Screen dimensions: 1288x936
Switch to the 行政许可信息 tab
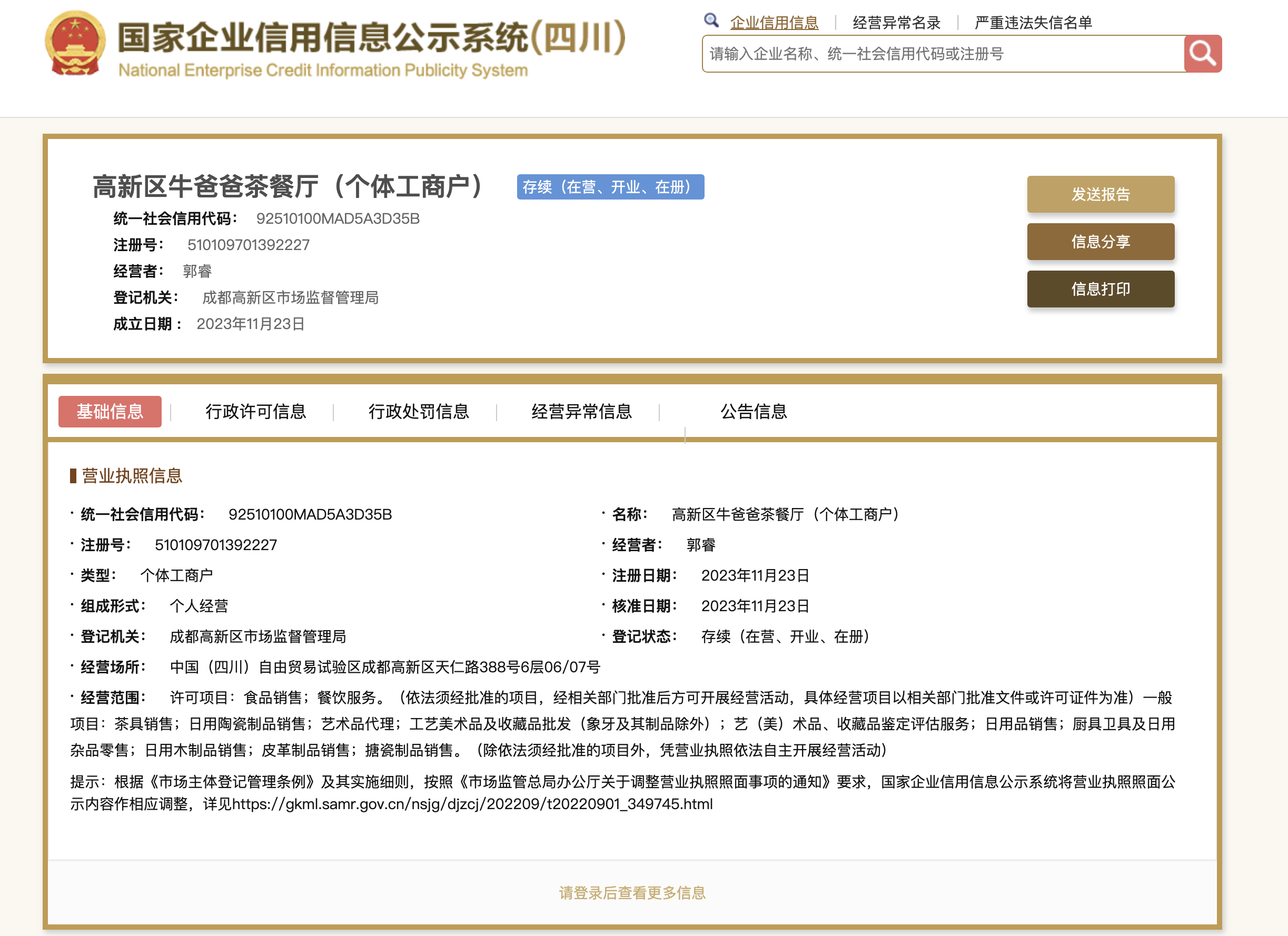[255, 412]
